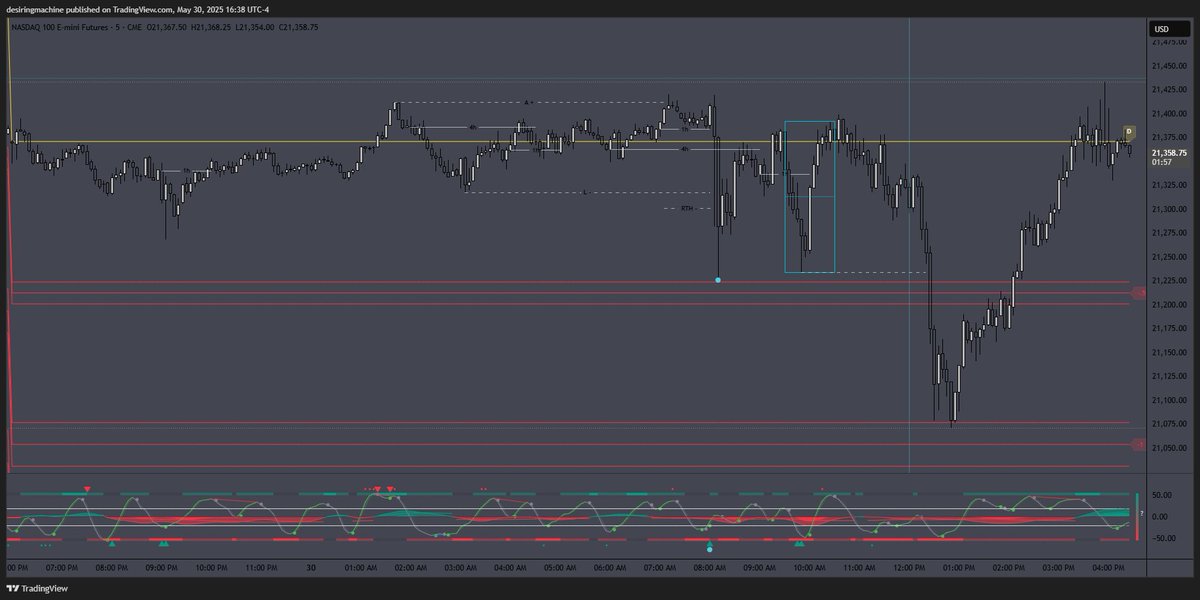Click the 21,300.00 price axis label
The height and width of the screenshot is (600, 1200).
pos(1171,209)
